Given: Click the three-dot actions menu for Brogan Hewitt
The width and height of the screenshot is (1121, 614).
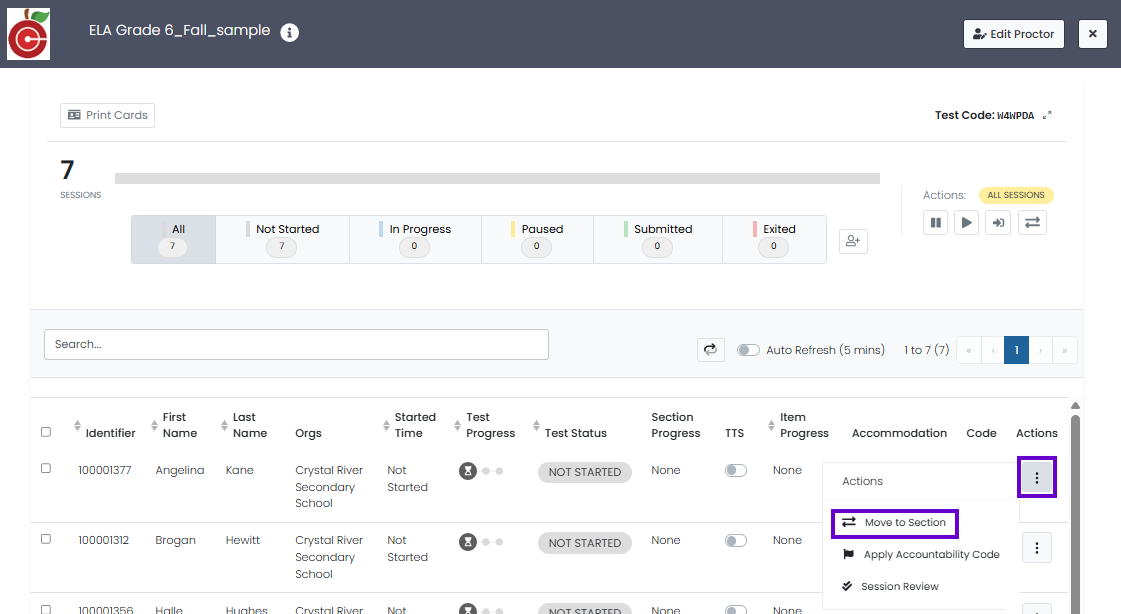Looking at the screenshot, I should 1037,548.
